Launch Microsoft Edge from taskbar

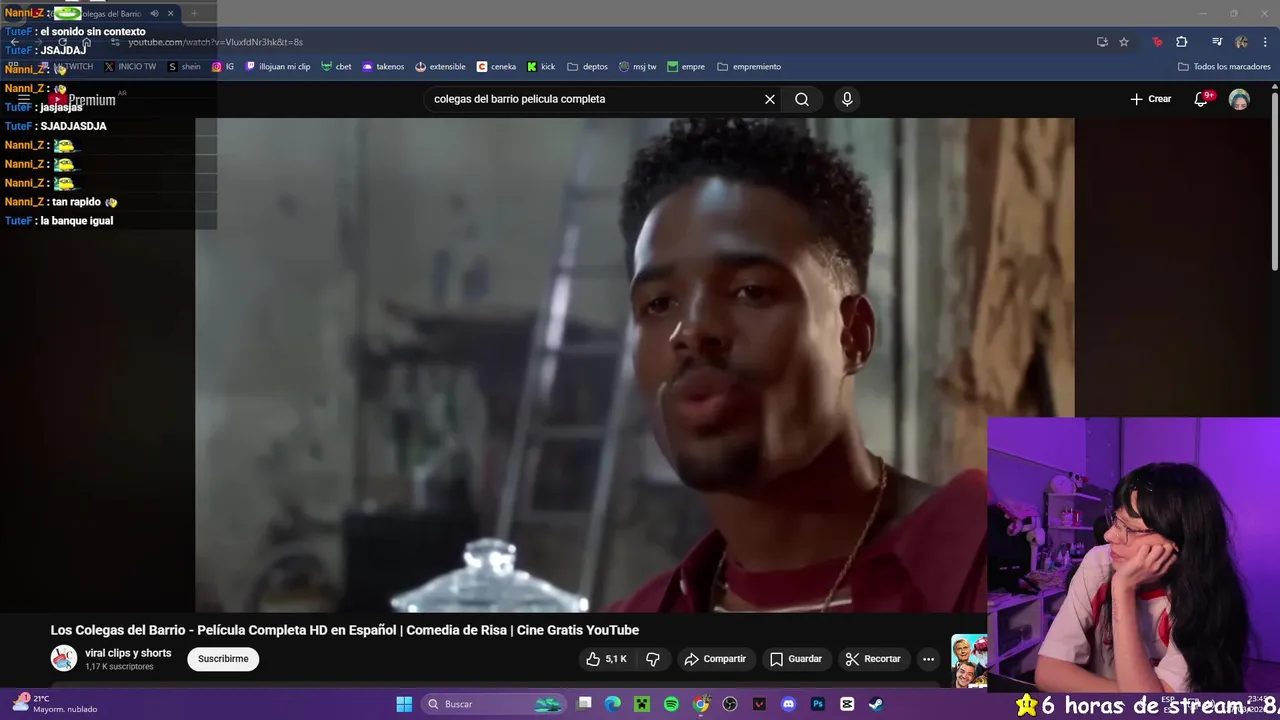coord(613,704)
